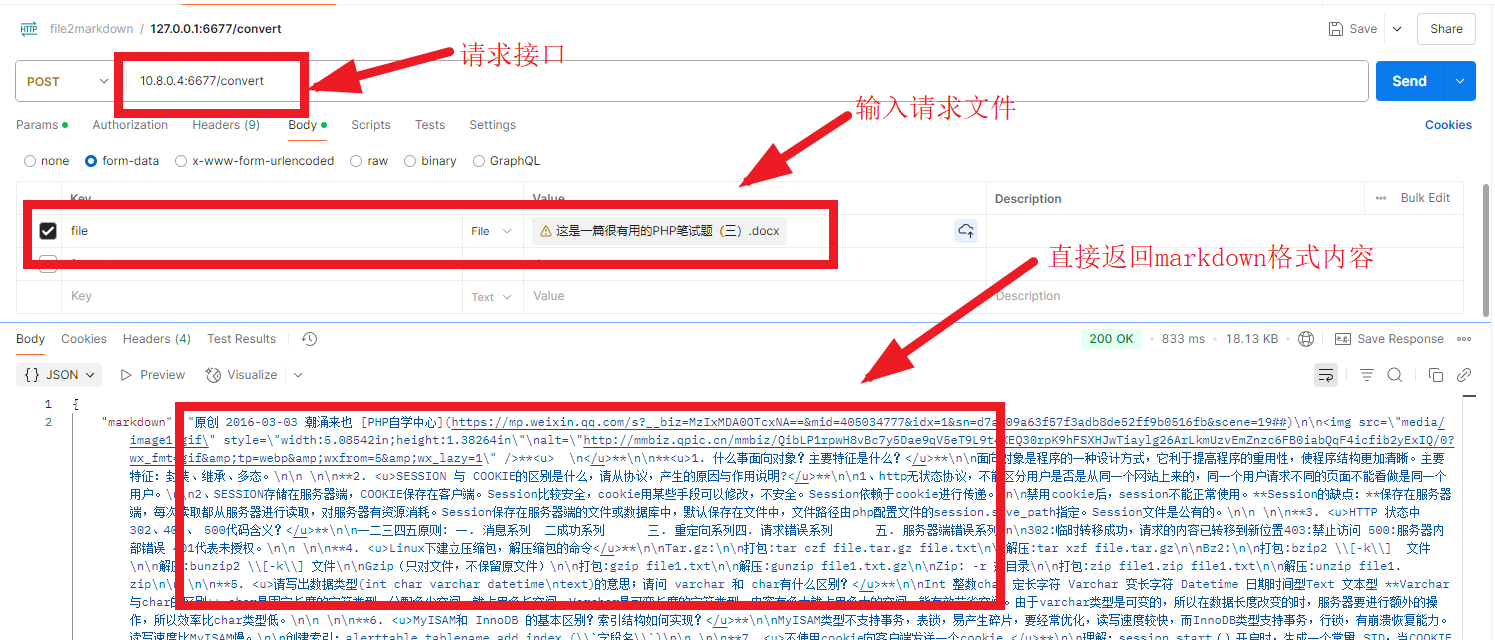Click the filter response icon
The image size is (1495, 640).
(1367, 375)
